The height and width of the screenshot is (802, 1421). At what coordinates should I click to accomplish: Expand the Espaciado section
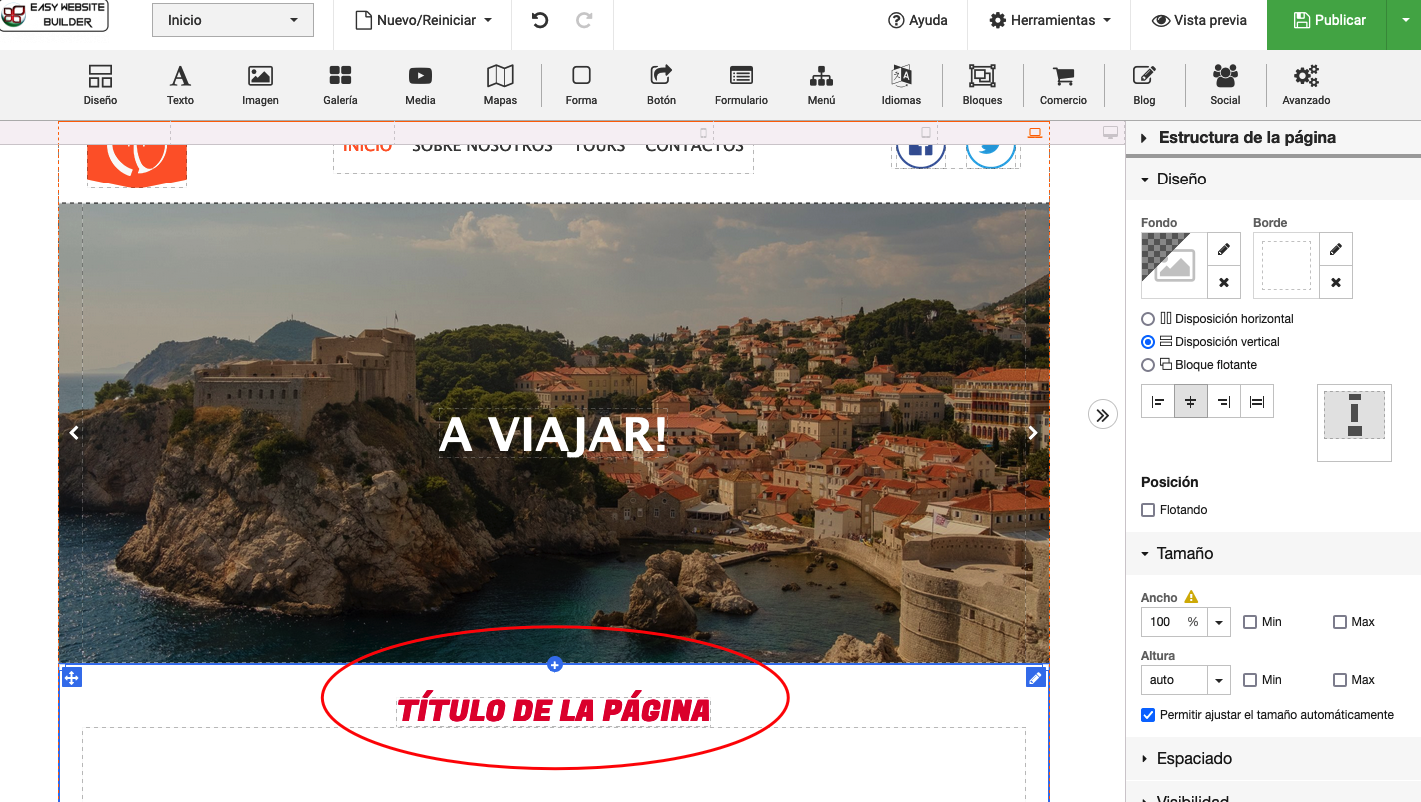(x=1194, y=759)
